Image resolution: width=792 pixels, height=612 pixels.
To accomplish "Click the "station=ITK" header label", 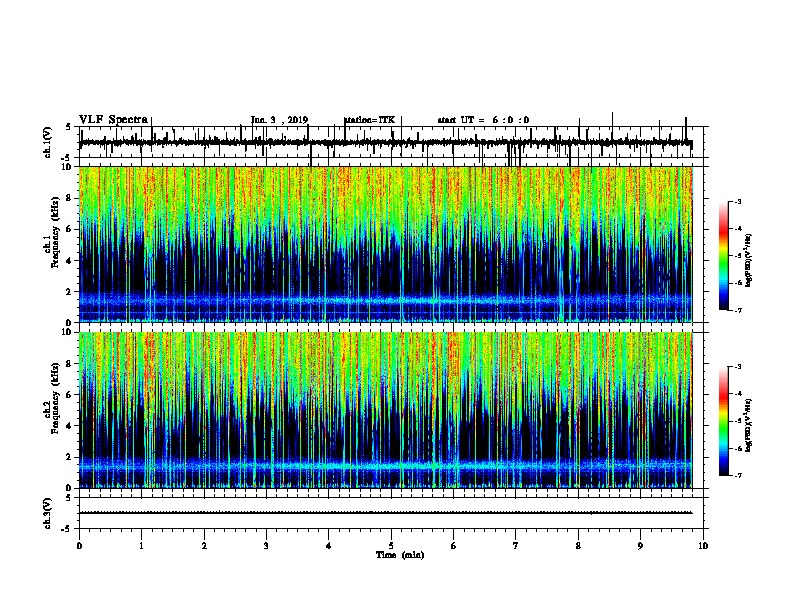I will tap(370, 120).
